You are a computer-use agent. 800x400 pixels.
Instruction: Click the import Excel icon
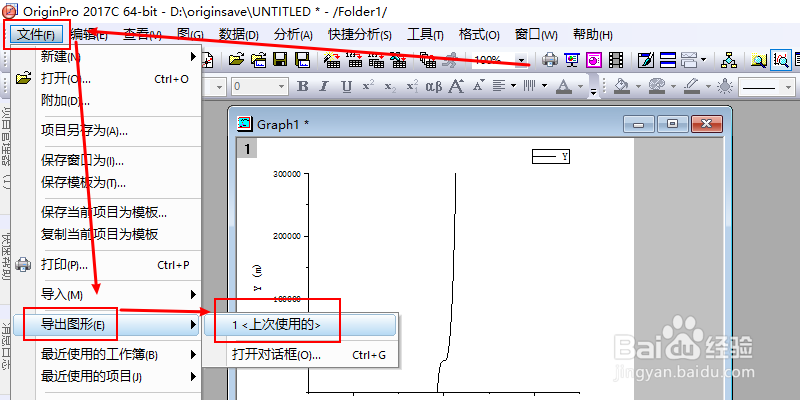point(398,60)
